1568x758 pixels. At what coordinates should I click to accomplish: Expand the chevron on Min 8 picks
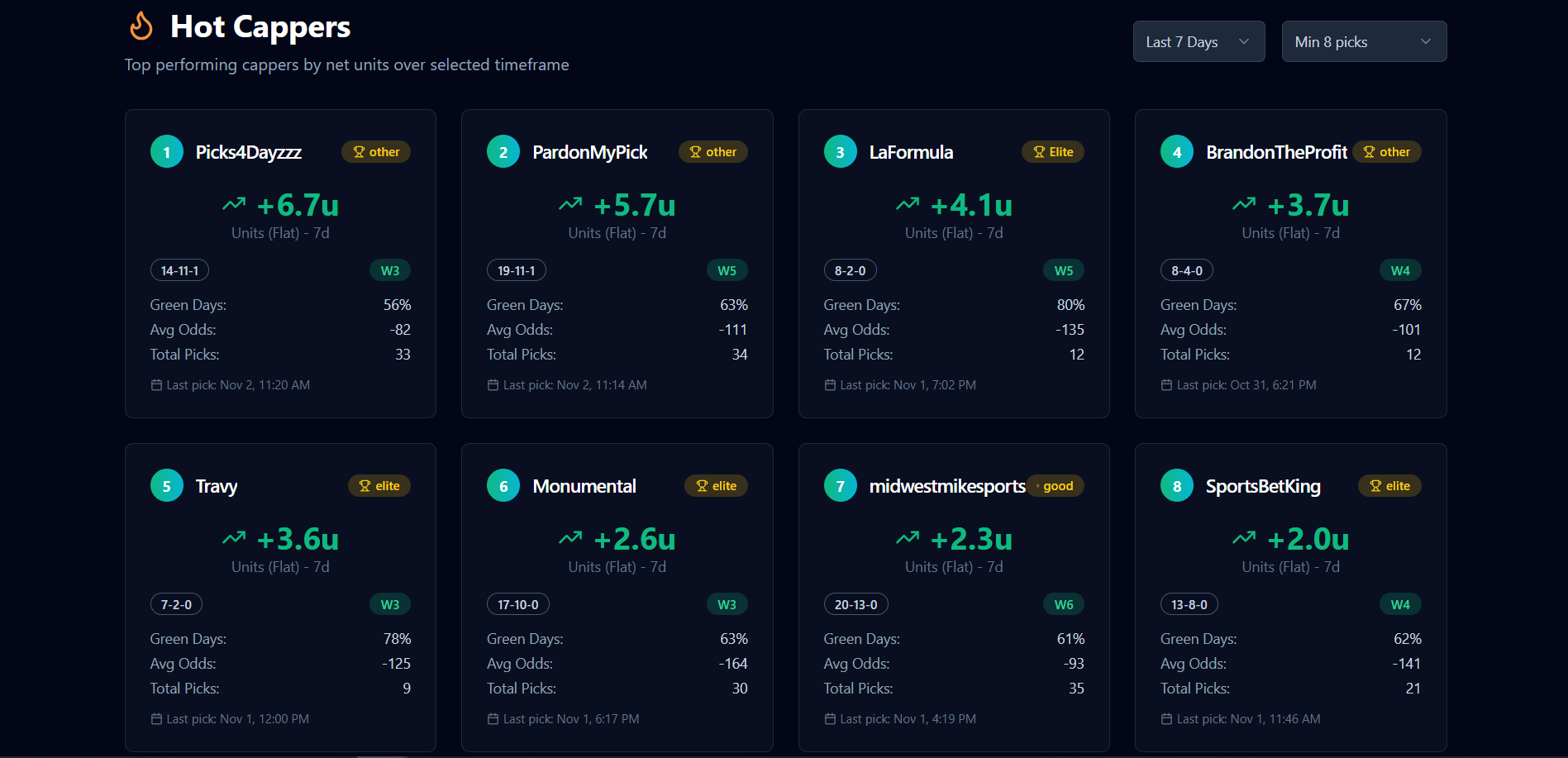pyautogui.click(x=1426, y=41)
